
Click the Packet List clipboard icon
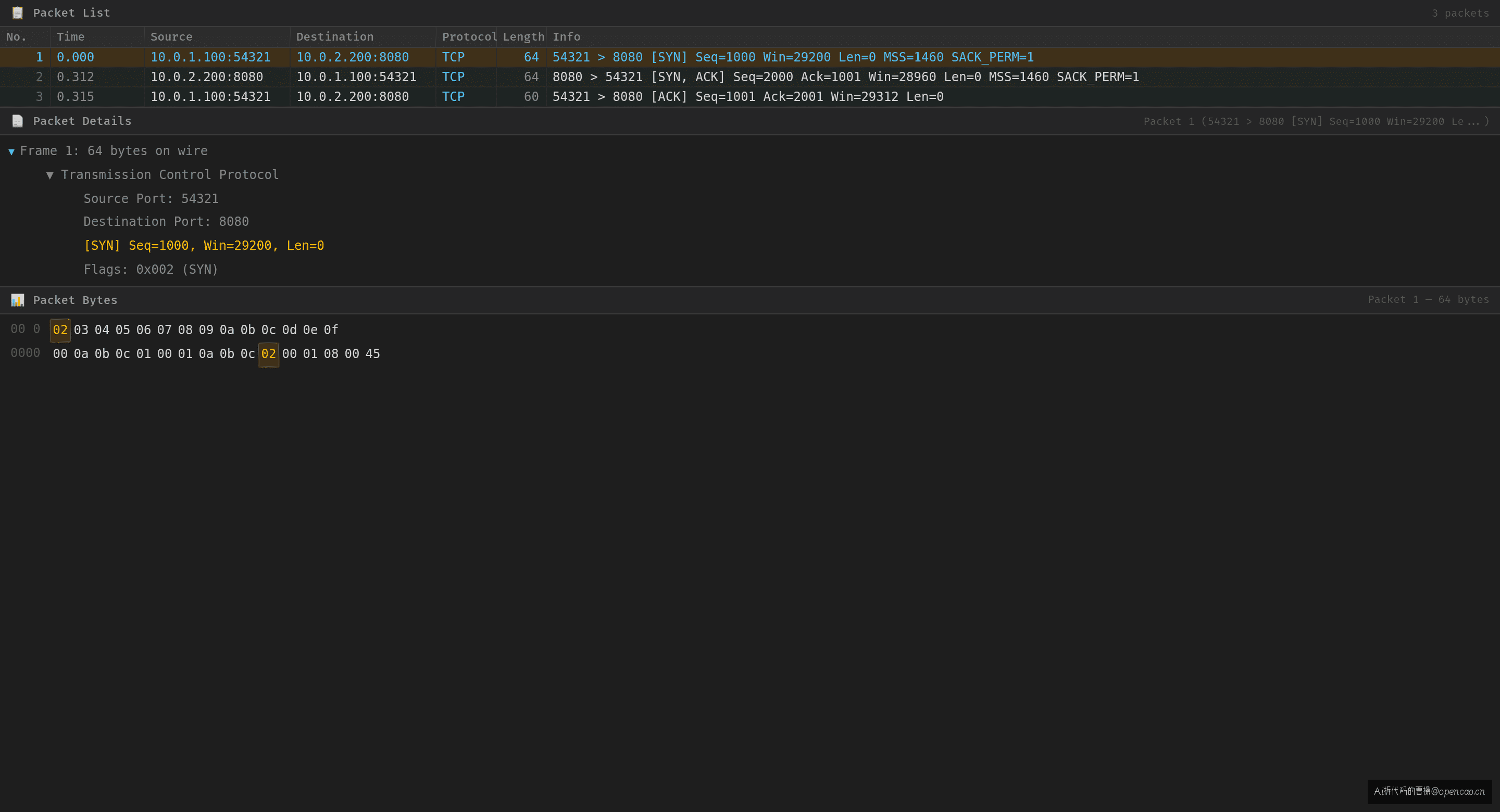click(18, 13)
